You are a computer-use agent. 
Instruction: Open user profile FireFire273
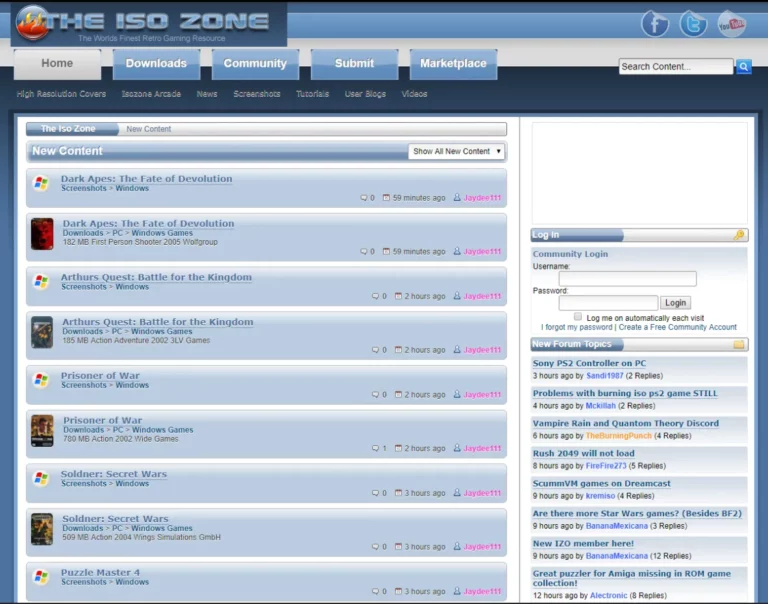[x=606, y=466]
